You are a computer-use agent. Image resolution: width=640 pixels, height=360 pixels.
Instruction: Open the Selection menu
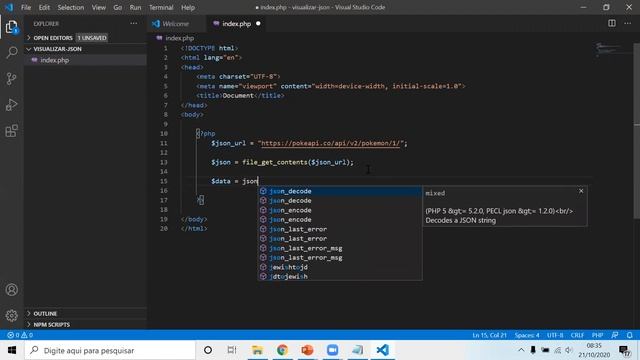point(71,7)
